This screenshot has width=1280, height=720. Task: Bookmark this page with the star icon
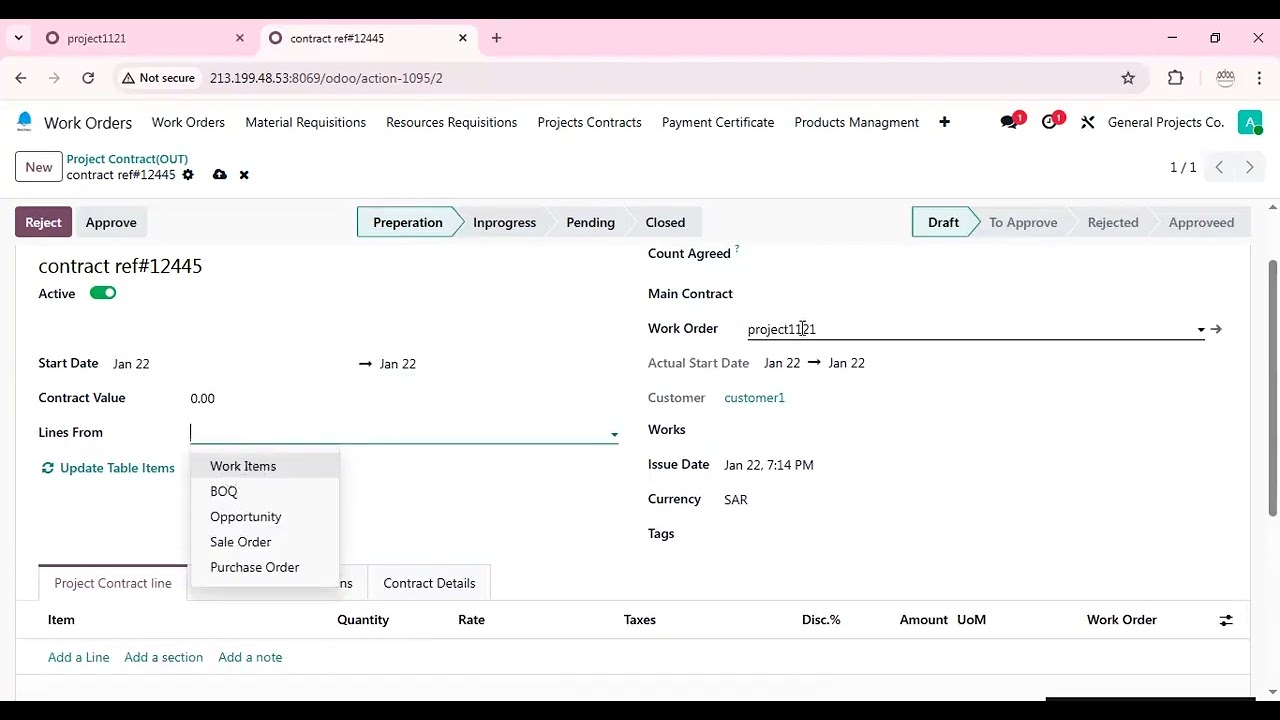click(1128, 78)
